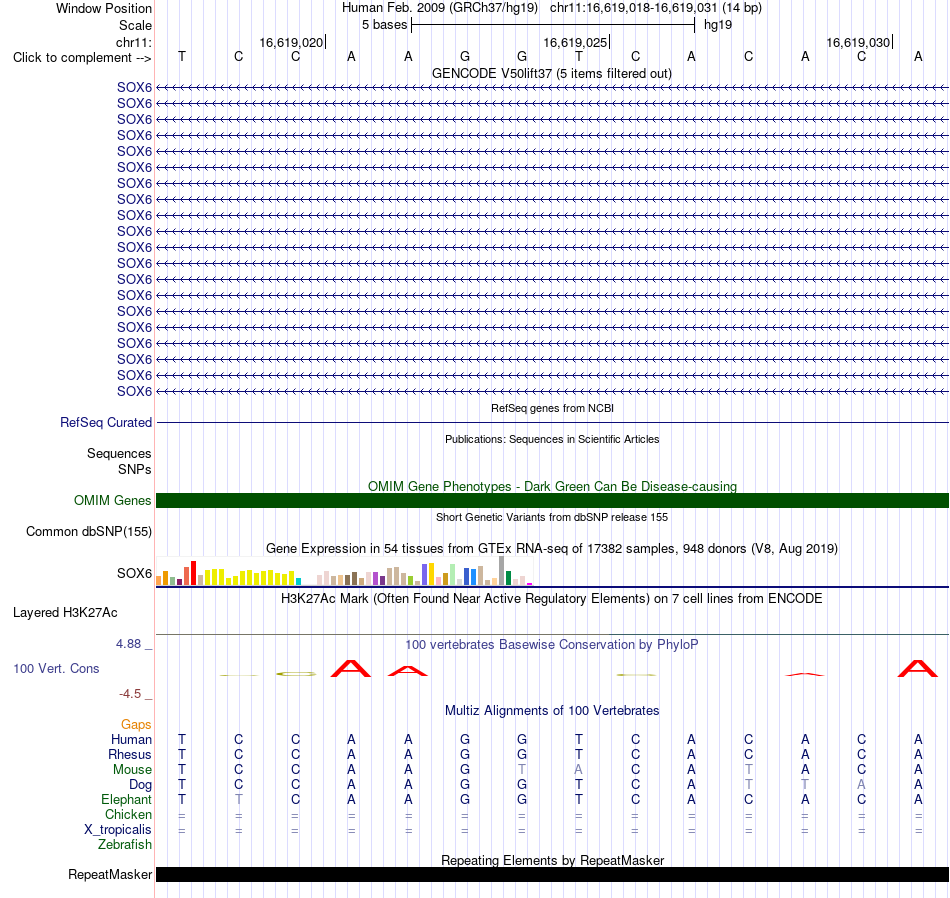
Task: Click the black RepeatMasker bar
Action: point(552,874)
